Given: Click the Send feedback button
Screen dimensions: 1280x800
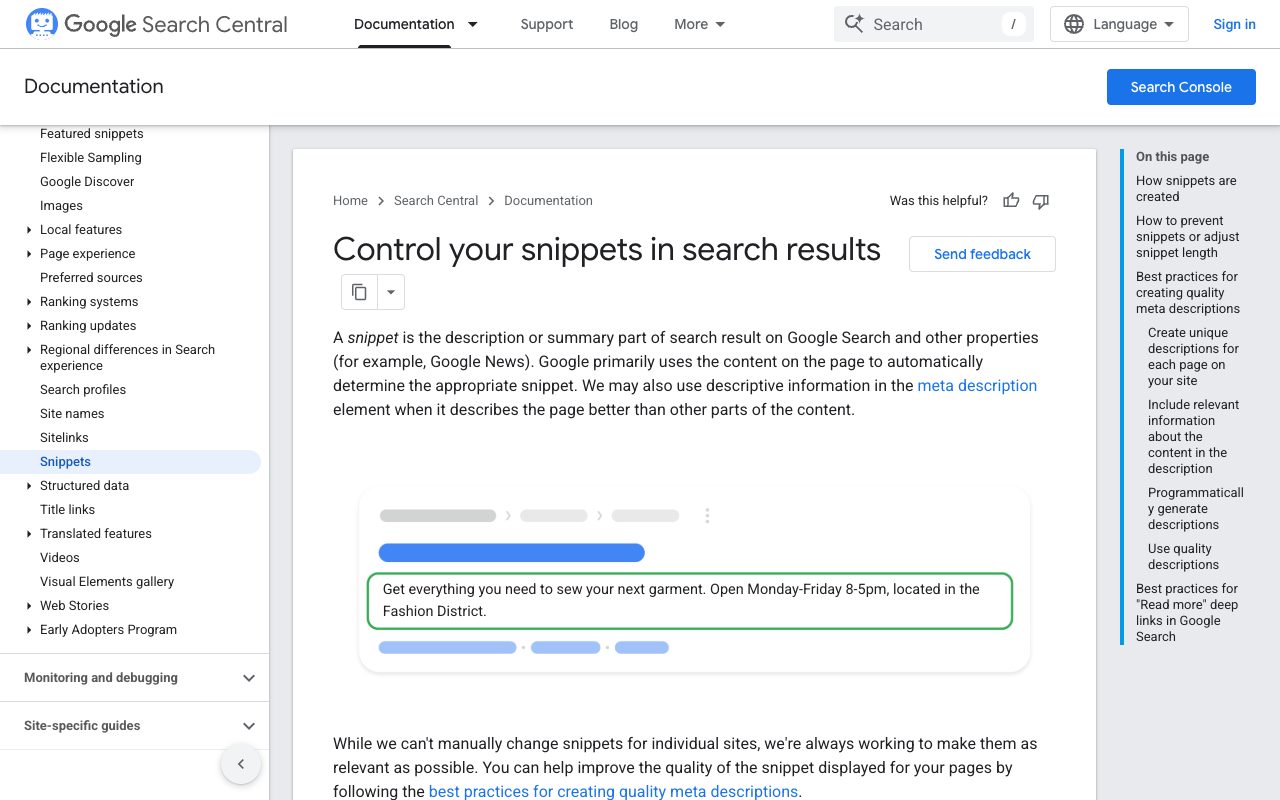Looking at the screenshot, I should 982,254.
